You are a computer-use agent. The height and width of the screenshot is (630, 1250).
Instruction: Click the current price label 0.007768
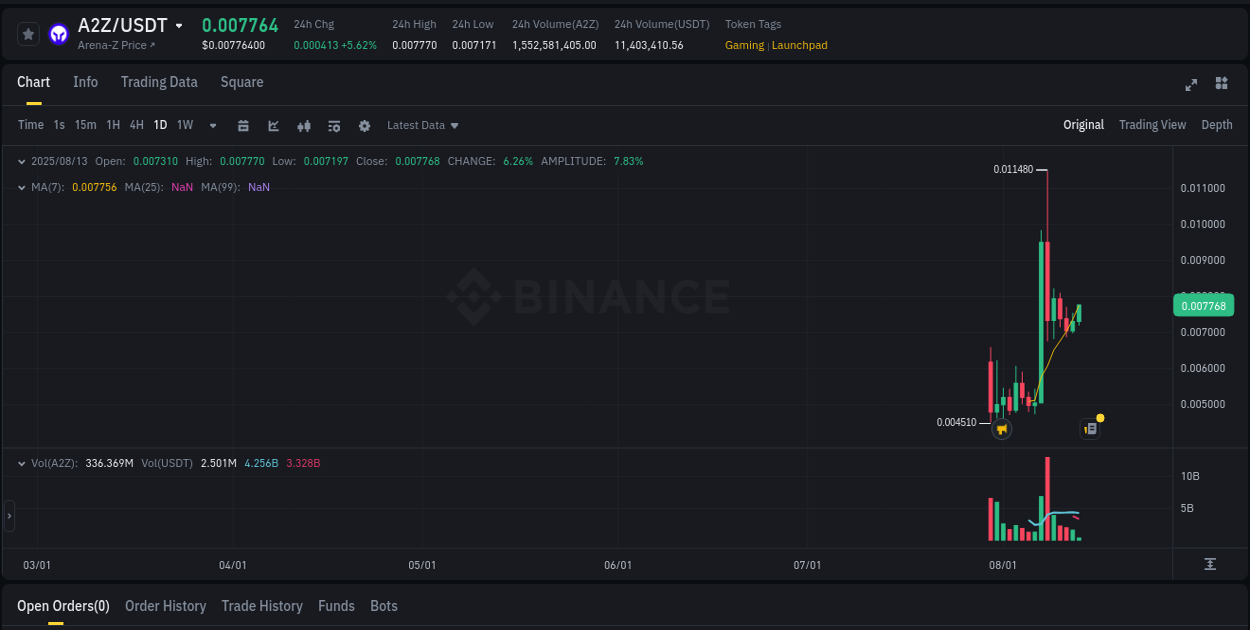pos(1203,305)
